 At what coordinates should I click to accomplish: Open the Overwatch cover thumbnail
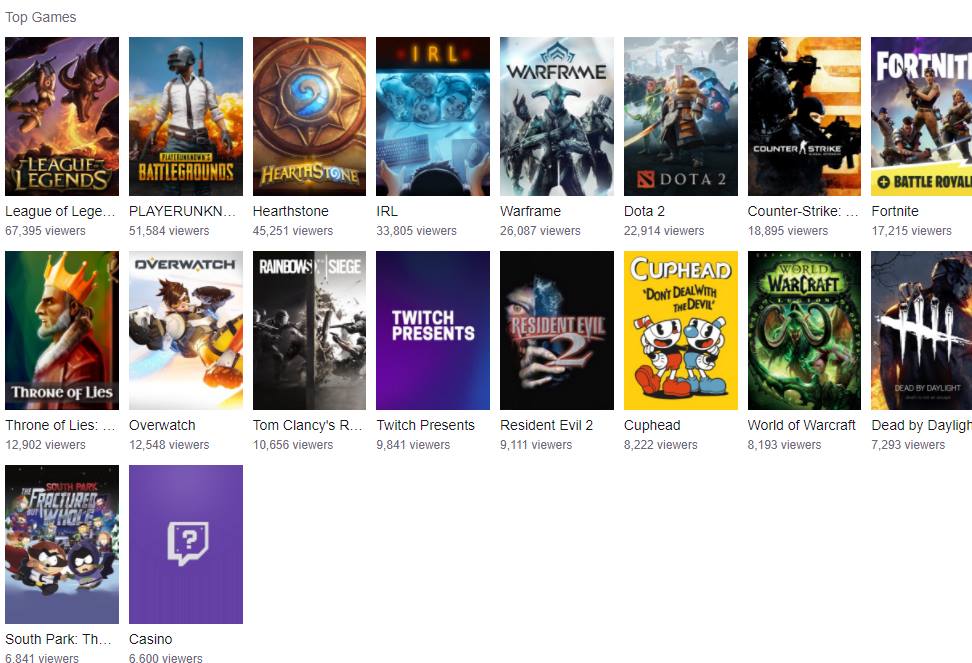coord(186,330)
